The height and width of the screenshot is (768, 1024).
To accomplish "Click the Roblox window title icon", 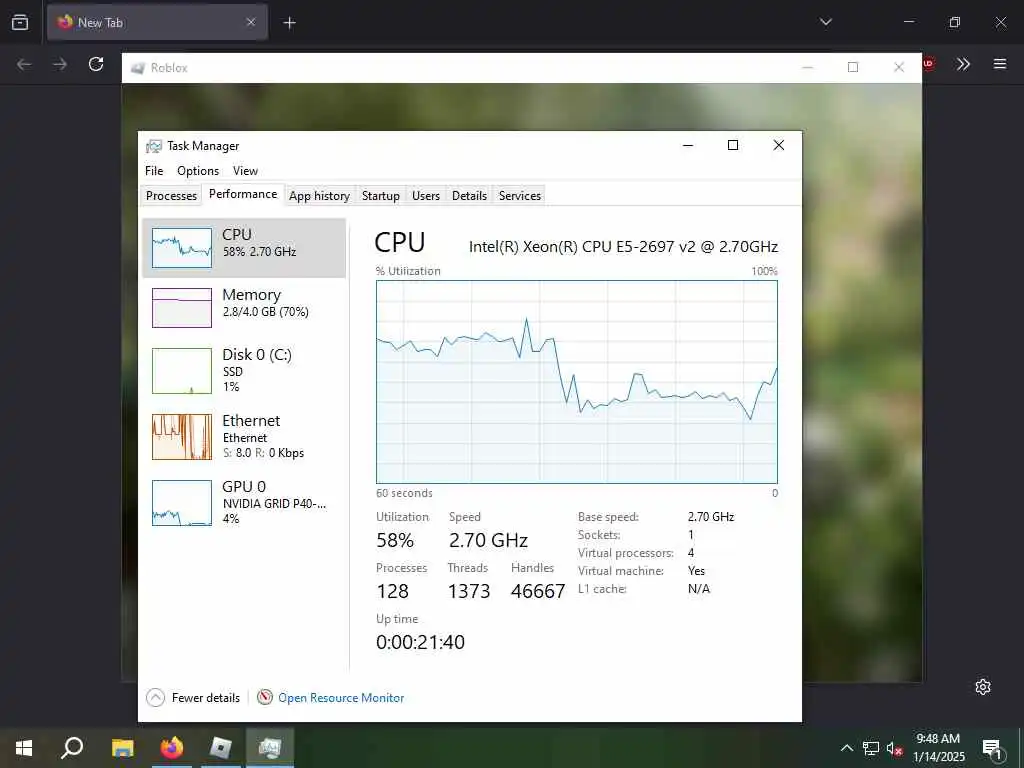I will point(137,68).
